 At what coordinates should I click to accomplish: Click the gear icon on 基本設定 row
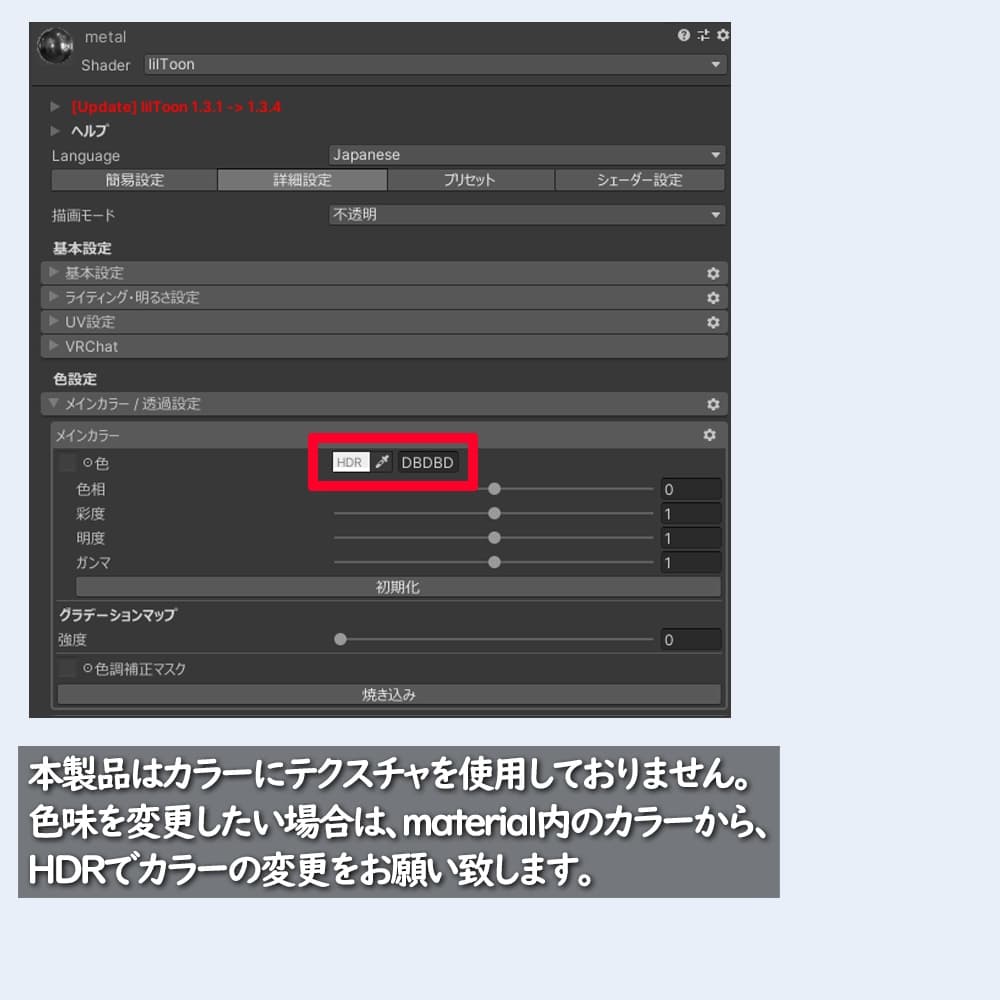pos(712,272)
